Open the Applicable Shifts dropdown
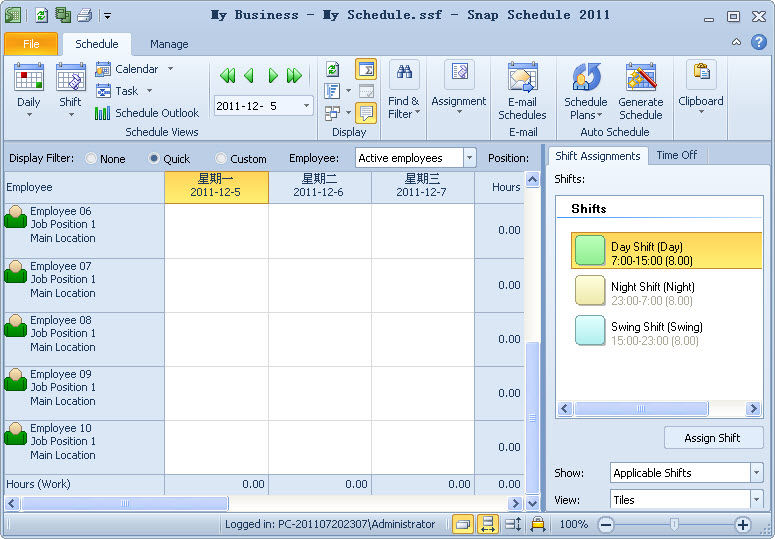 tap(756, 473)
